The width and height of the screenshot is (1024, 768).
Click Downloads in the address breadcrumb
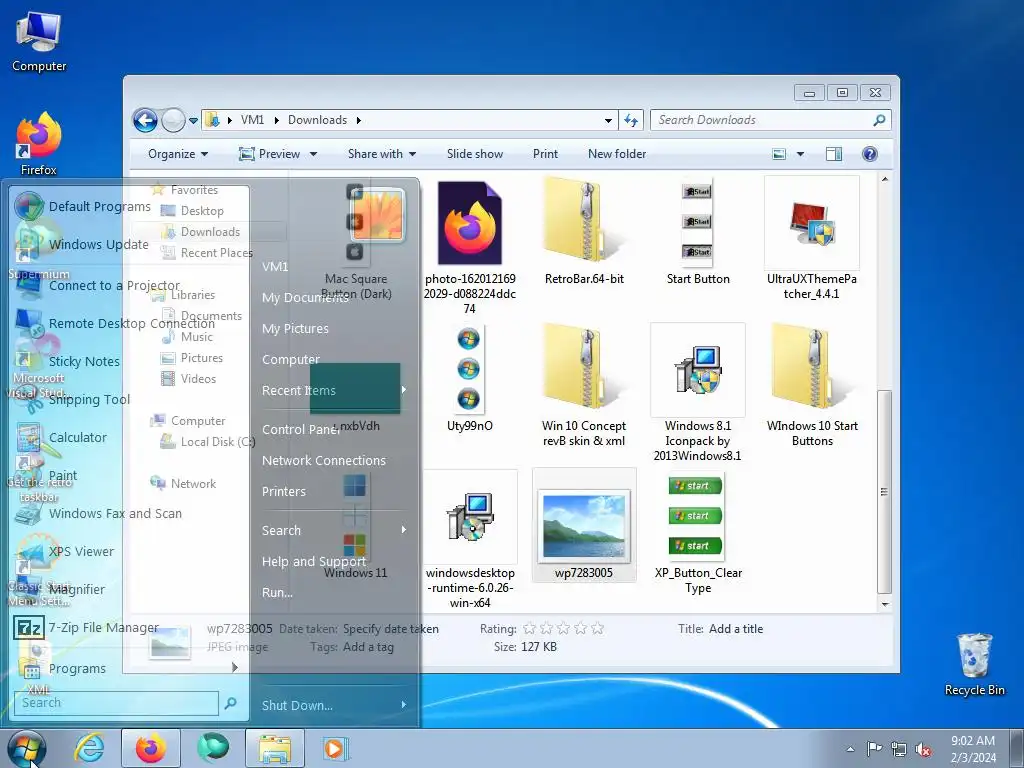point(317,120)
